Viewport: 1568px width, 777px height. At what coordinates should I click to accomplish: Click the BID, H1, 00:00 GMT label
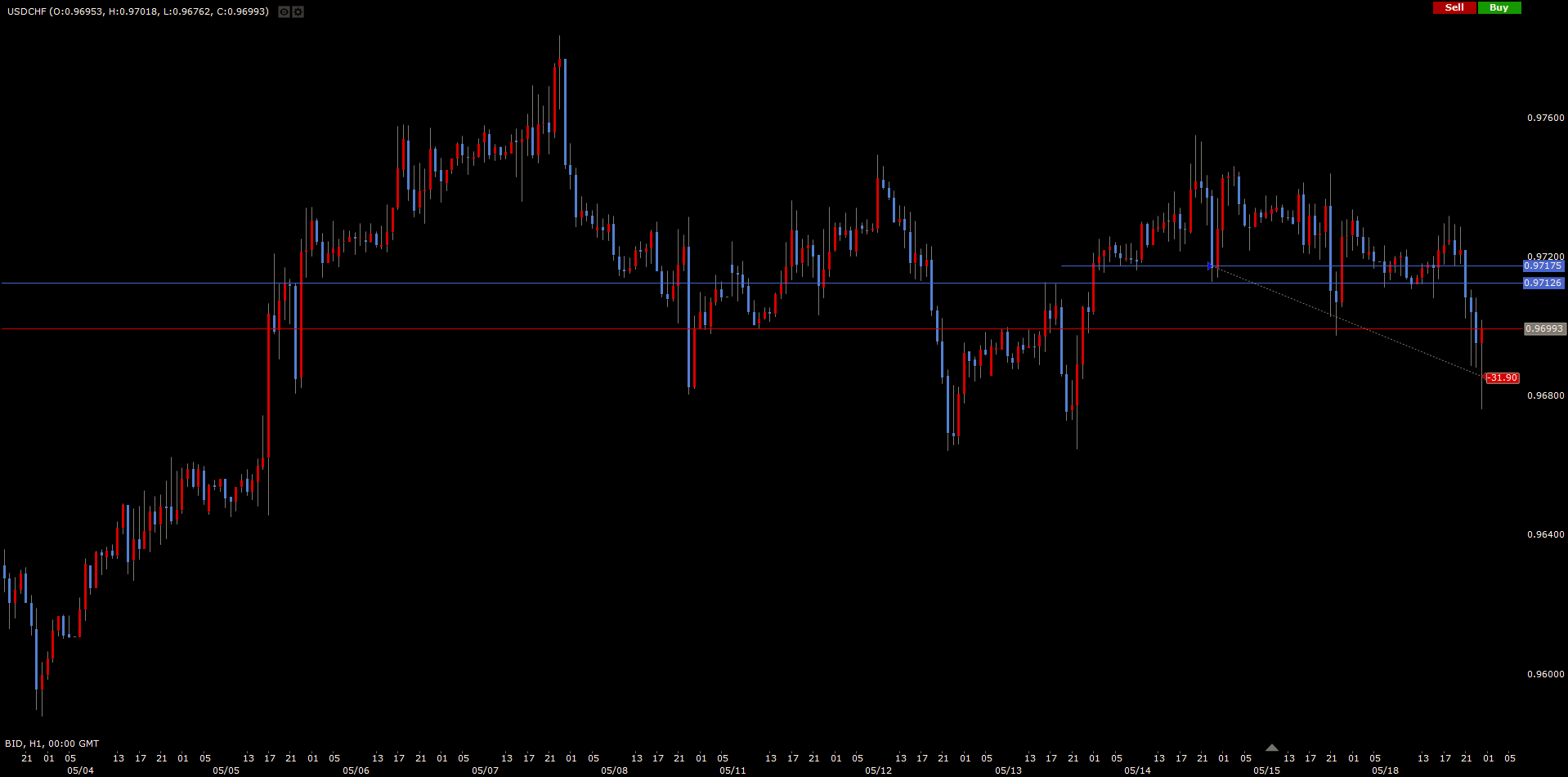click(52, 744)
